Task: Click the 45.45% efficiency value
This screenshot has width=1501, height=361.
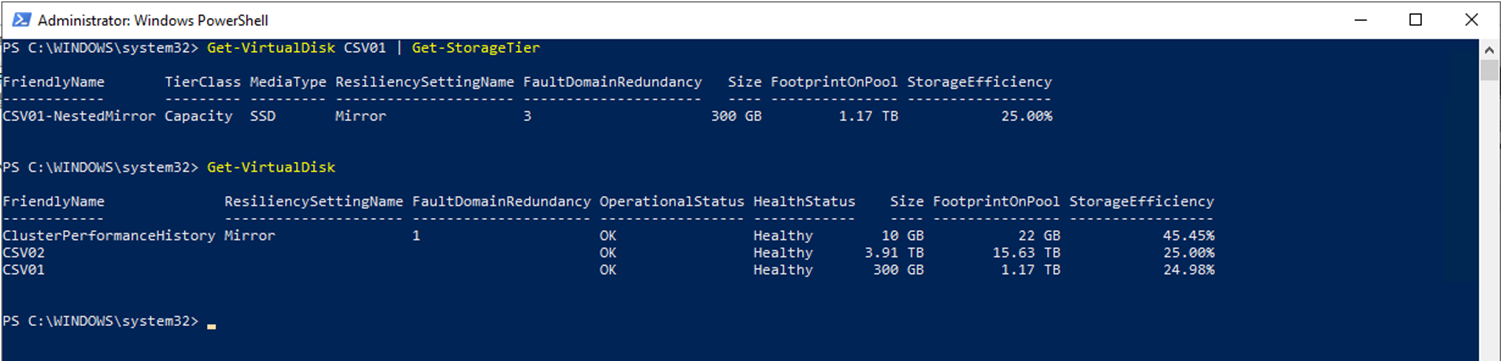Action: [1189, 236]
